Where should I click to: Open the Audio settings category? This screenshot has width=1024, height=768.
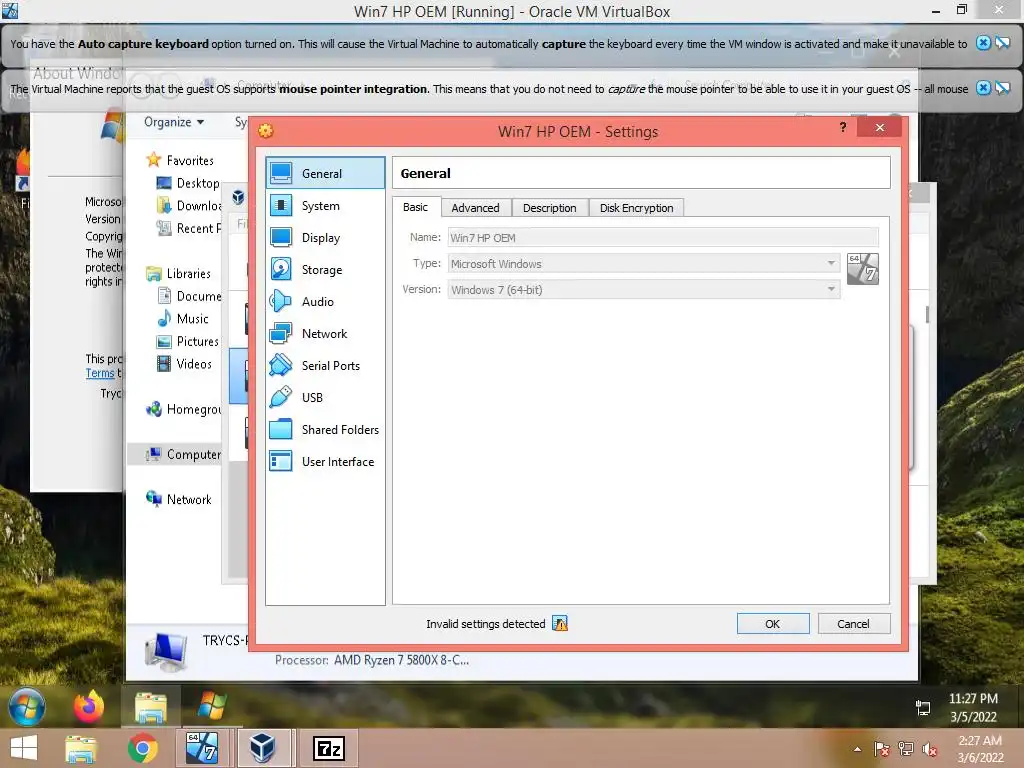point(325,302)
